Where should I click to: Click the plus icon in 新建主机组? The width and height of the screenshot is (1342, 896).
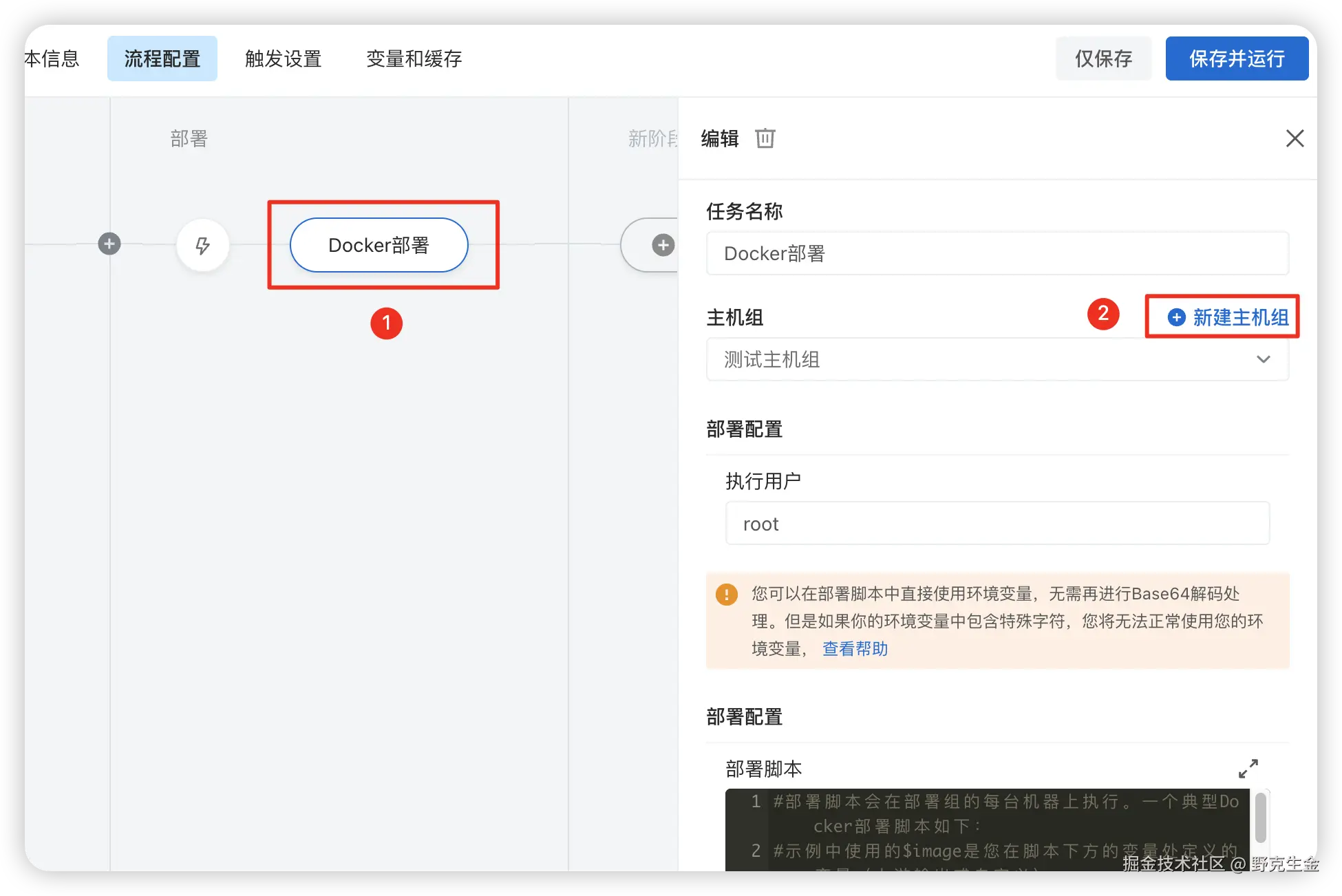coord(1176,317)
